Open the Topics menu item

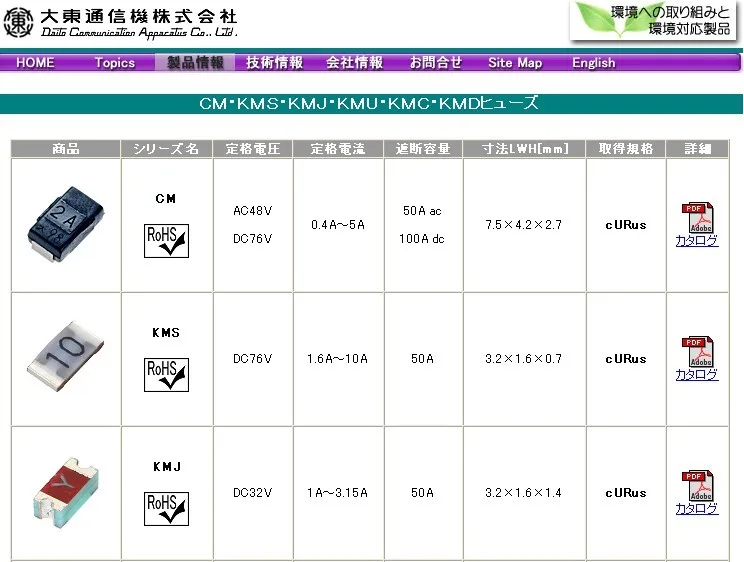tap(114, 63)
